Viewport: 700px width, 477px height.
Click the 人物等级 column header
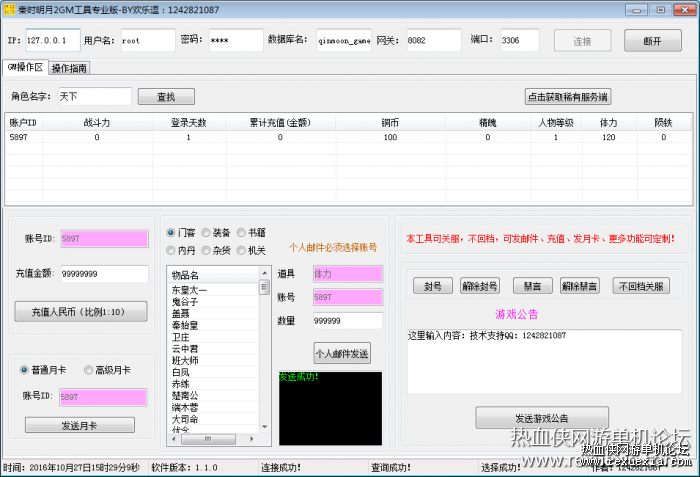pyautogui.click(x=556, y=123)
